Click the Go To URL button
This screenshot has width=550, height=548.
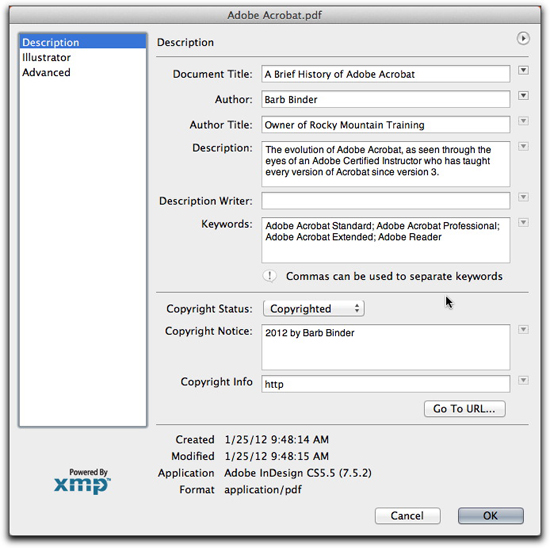click(x=464, y=409)
